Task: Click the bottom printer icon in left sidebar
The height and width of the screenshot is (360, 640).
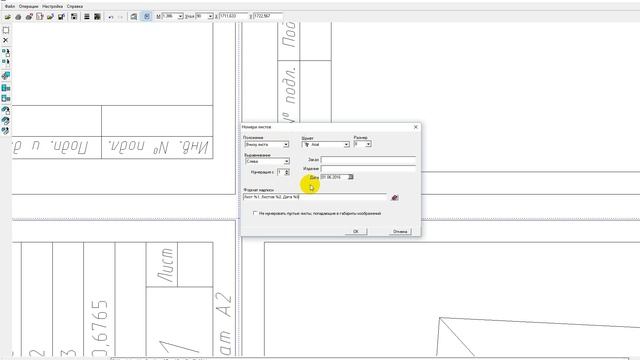Action: [6, 131]
